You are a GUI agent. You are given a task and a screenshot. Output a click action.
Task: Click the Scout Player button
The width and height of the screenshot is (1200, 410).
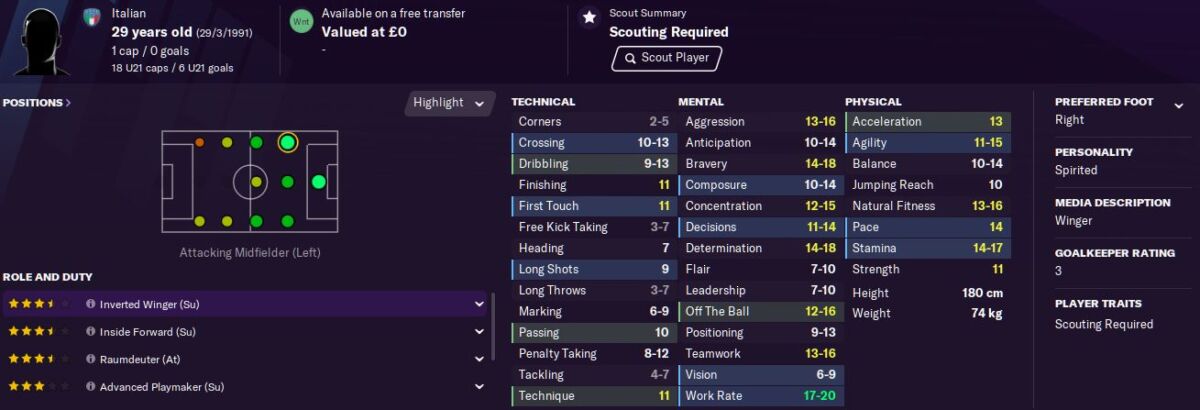(667, 58)
